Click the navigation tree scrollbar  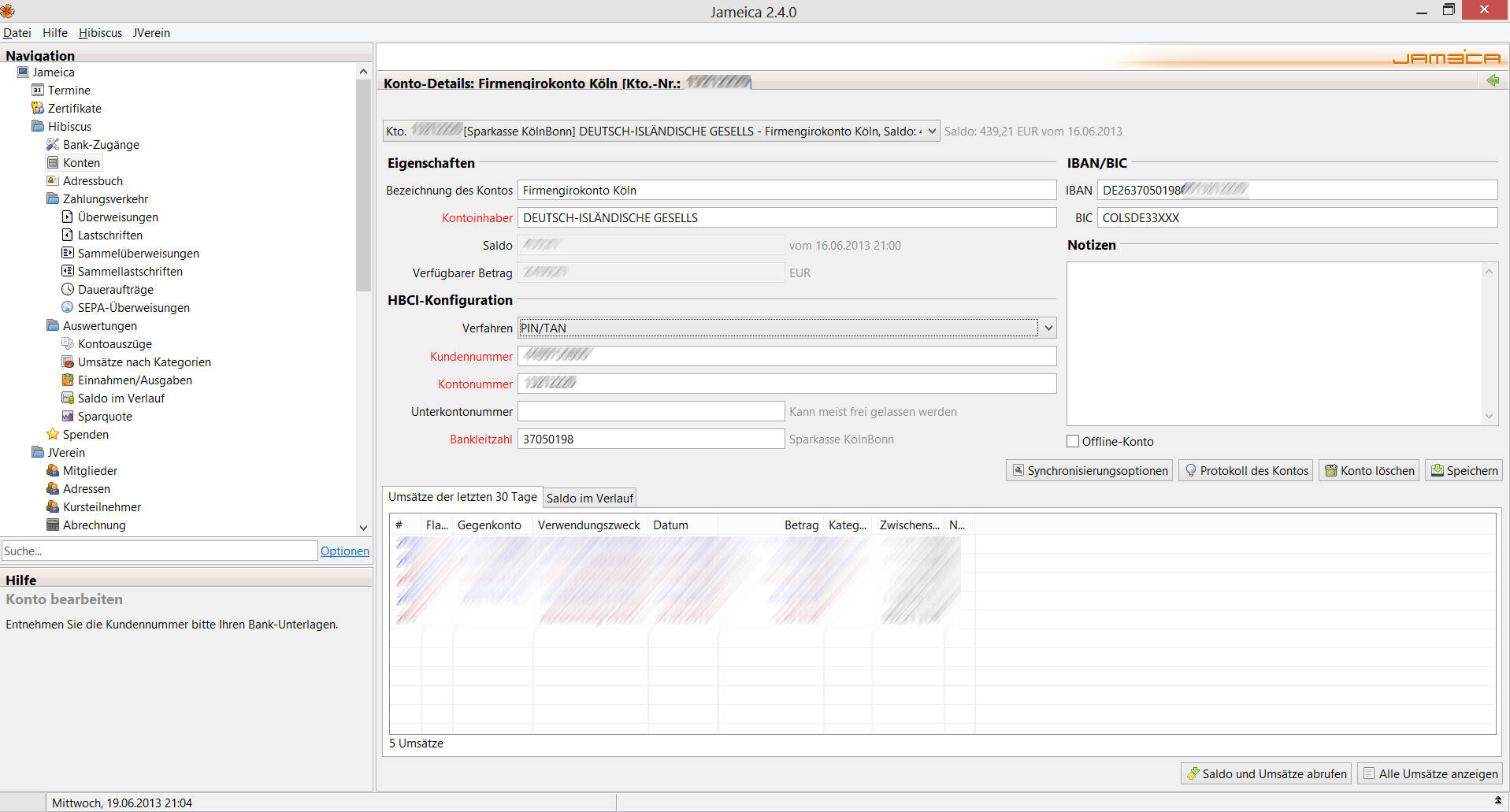click(x=363, y=185)
